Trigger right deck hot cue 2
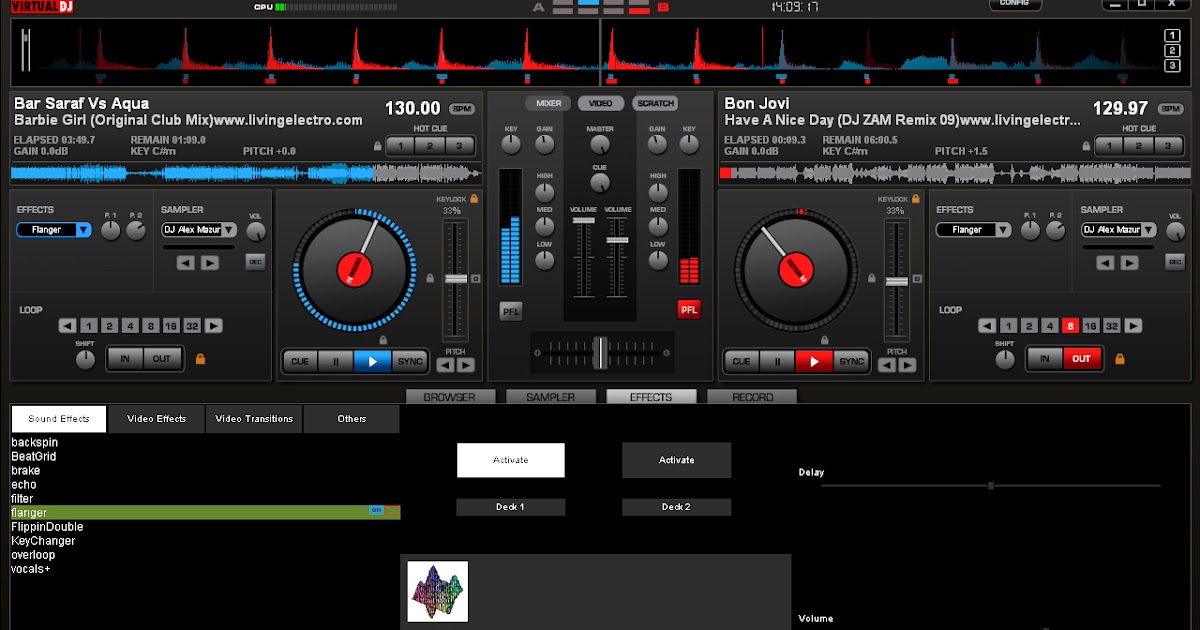 pyautogui.click(x=1140, y=146)
